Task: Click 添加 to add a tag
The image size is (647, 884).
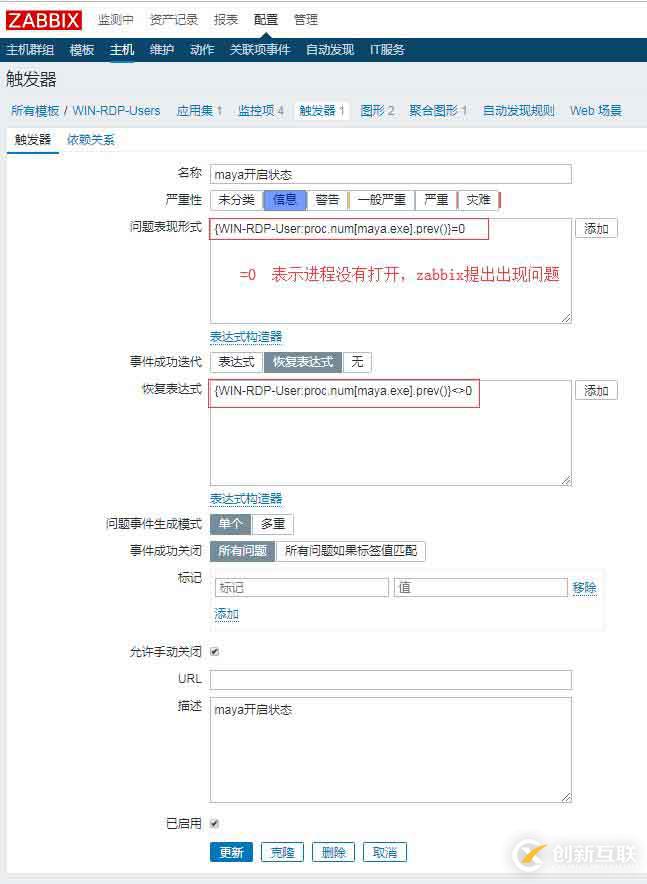Action: (x=227, y=615)
